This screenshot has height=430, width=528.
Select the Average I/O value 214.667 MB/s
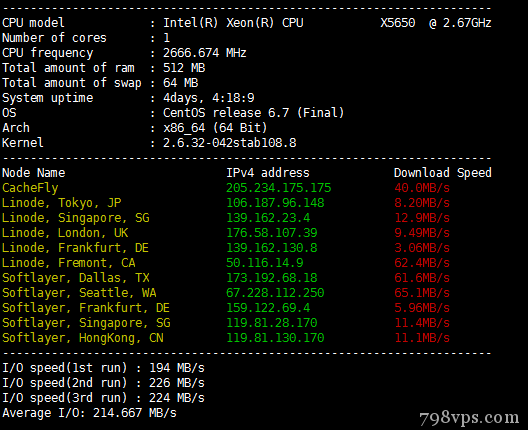(x=135, y=413)
